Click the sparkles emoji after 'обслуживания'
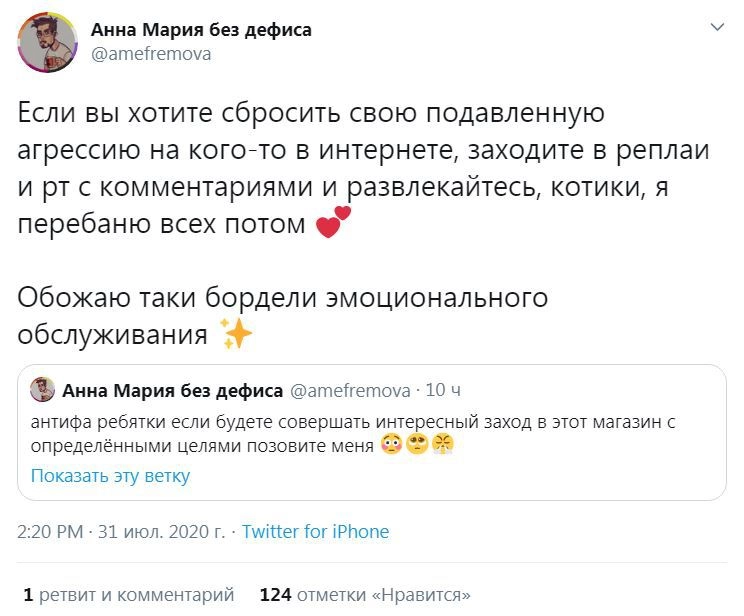Screen dimensions: 744x616 click(x=237, y=335)
